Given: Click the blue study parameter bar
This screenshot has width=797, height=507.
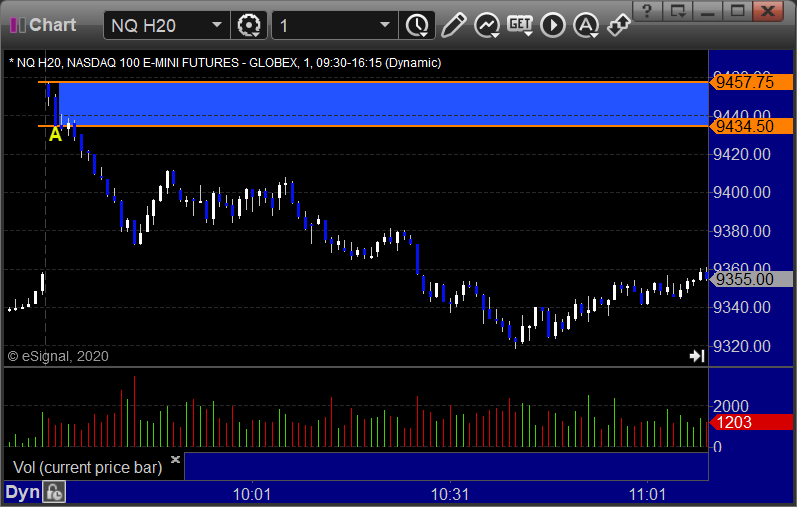Looking at the screenshot, I should click(446, 466).
